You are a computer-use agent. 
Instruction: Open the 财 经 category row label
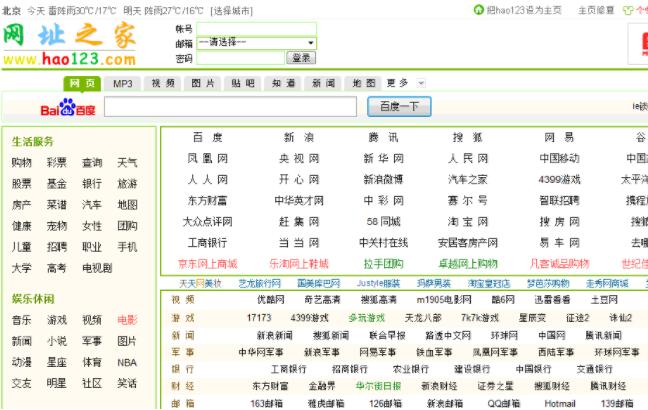click(183, 386)
